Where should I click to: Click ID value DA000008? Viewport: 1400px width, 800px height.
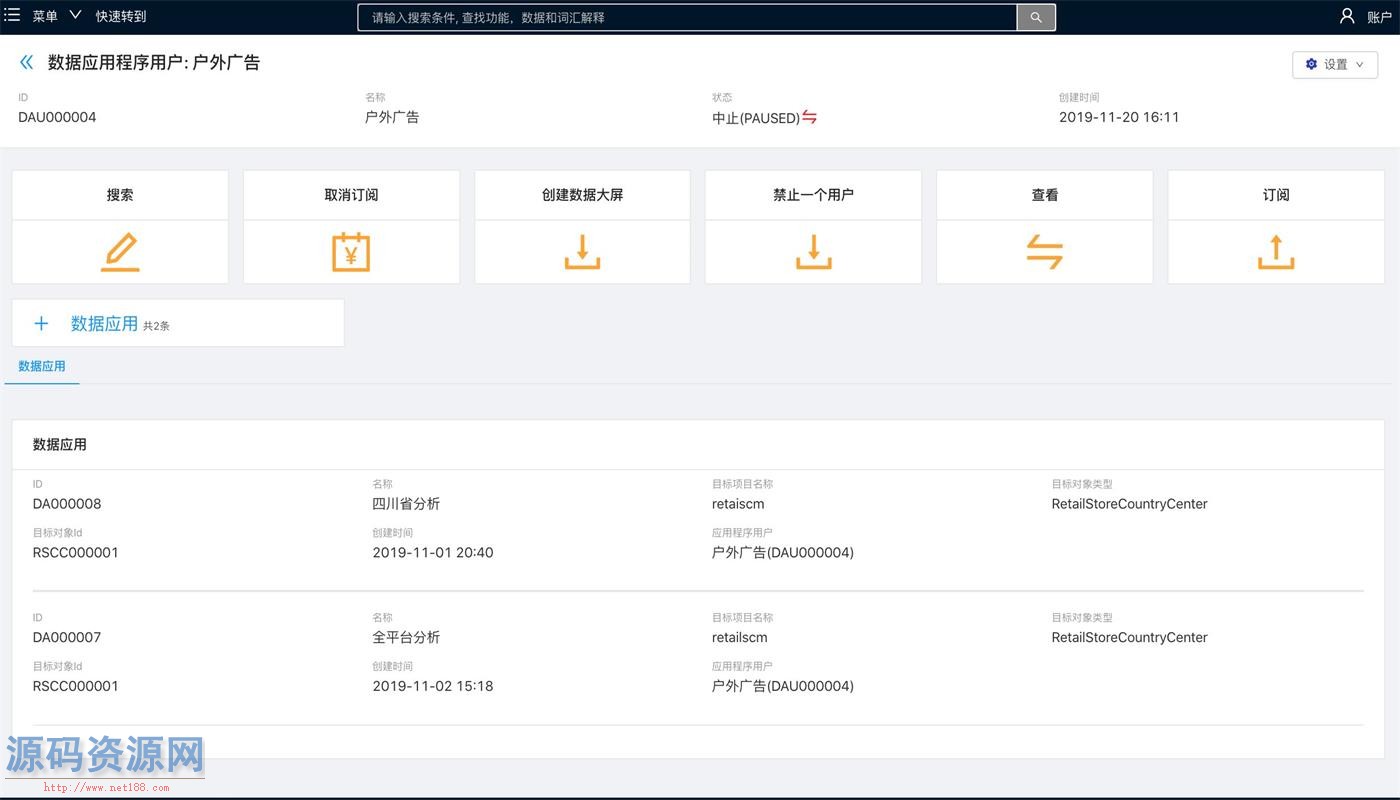click(67, 504)
